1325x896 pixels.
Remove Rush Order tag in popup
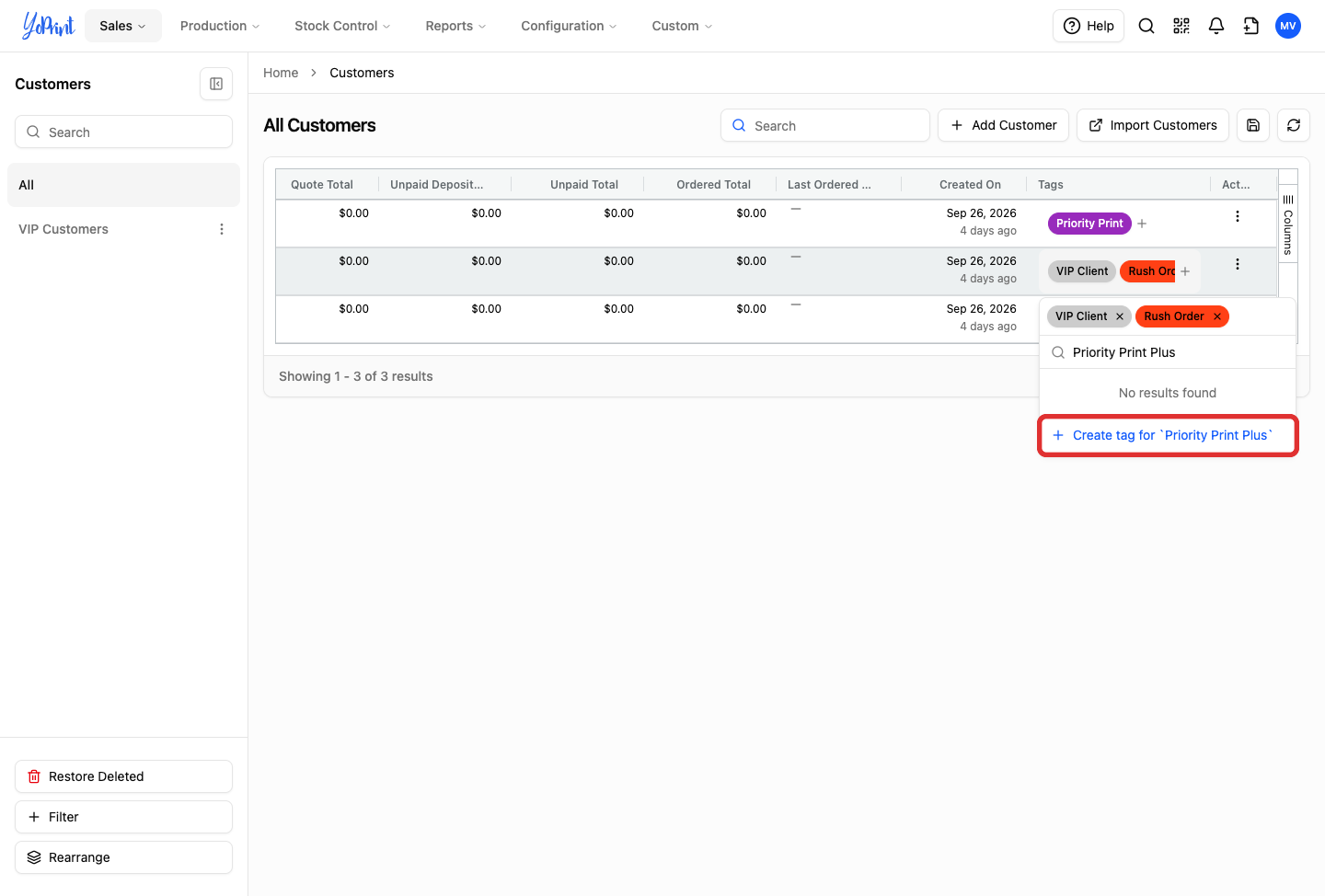tap(1217, 316)
